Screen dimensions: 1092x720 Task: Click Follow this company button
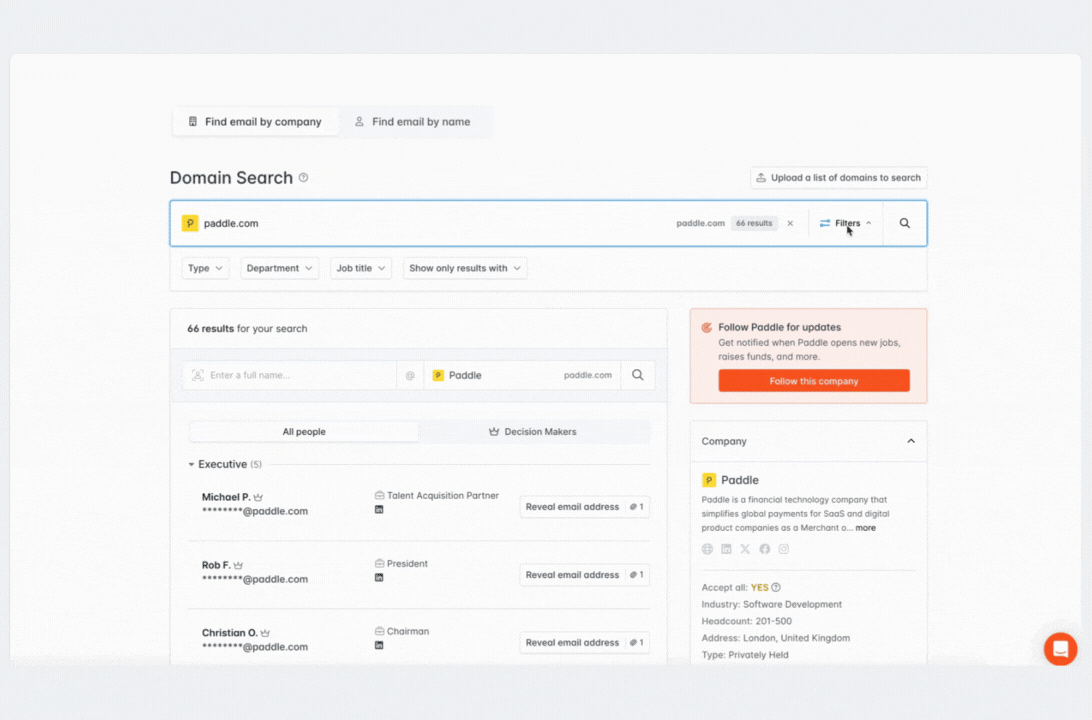[x=814, y=381]
